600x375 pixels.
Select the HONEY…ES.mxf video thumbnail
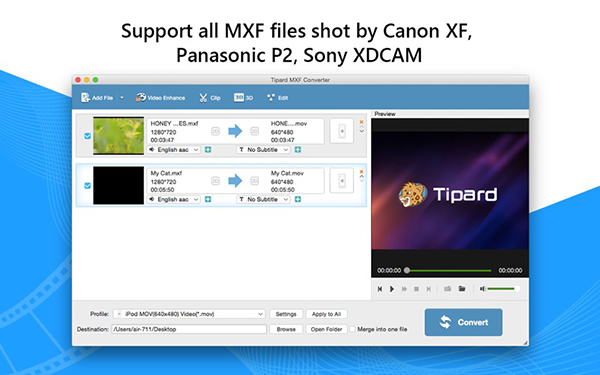119,136
